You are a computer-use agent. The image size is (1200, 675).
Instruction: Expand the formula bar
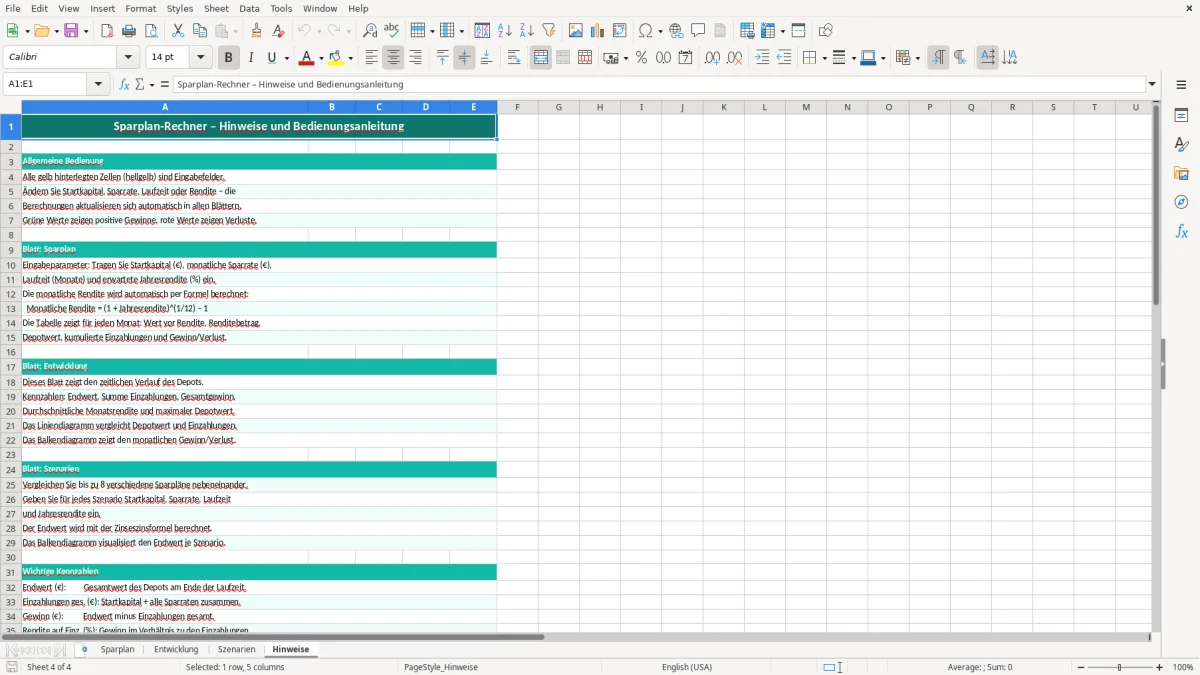click(x=1152, y=84)
